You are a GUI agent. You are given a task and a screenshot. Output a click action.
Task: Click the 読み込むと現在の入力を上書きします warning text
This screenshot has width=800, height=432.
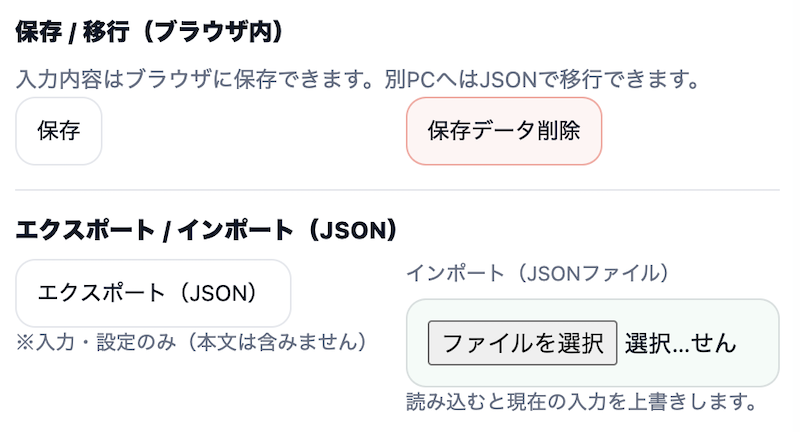(580, 402)
